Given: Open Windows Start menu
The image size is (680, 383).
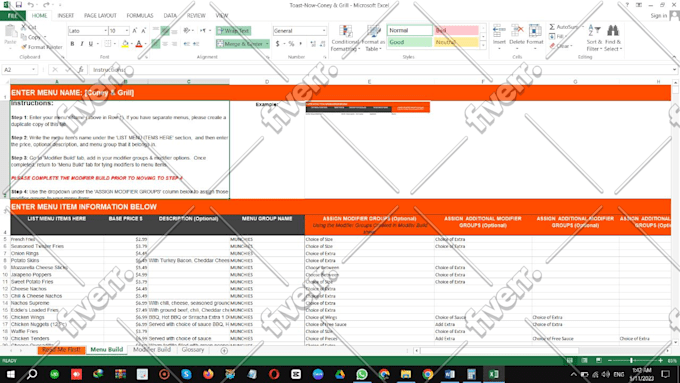Looking at the screenshot, I should click(x=10, y=374).
